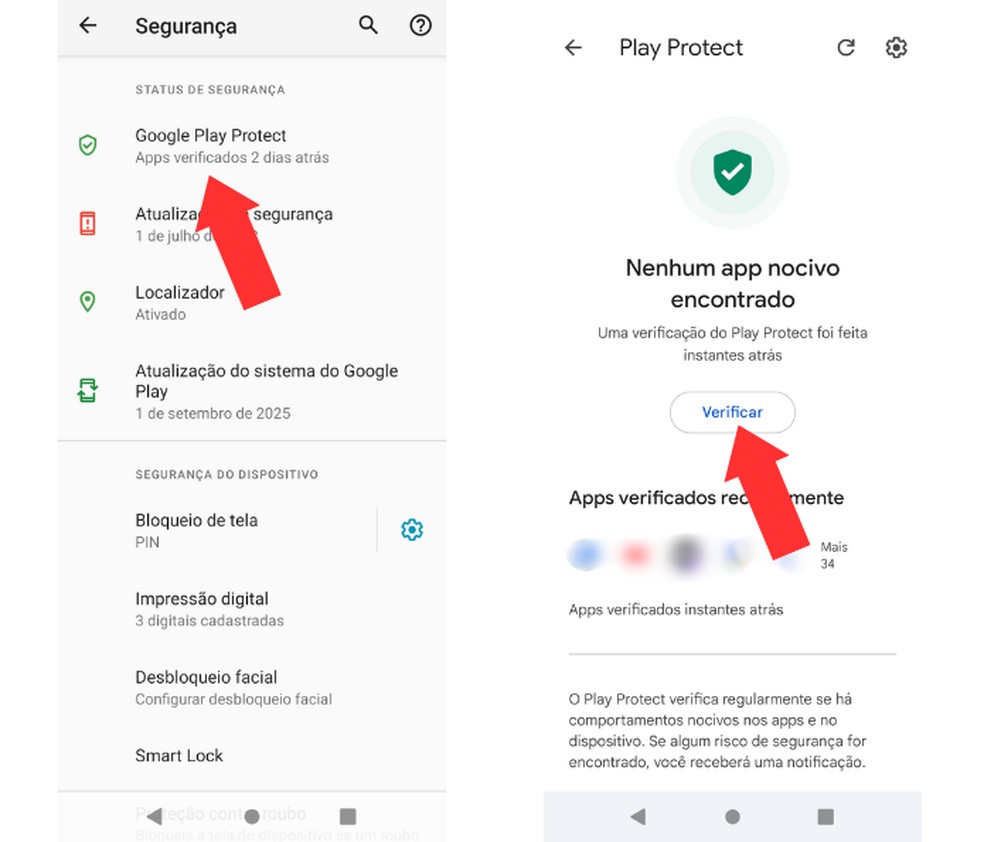Open Bloqueio de tela gear settings

click(x=412, y=530)
